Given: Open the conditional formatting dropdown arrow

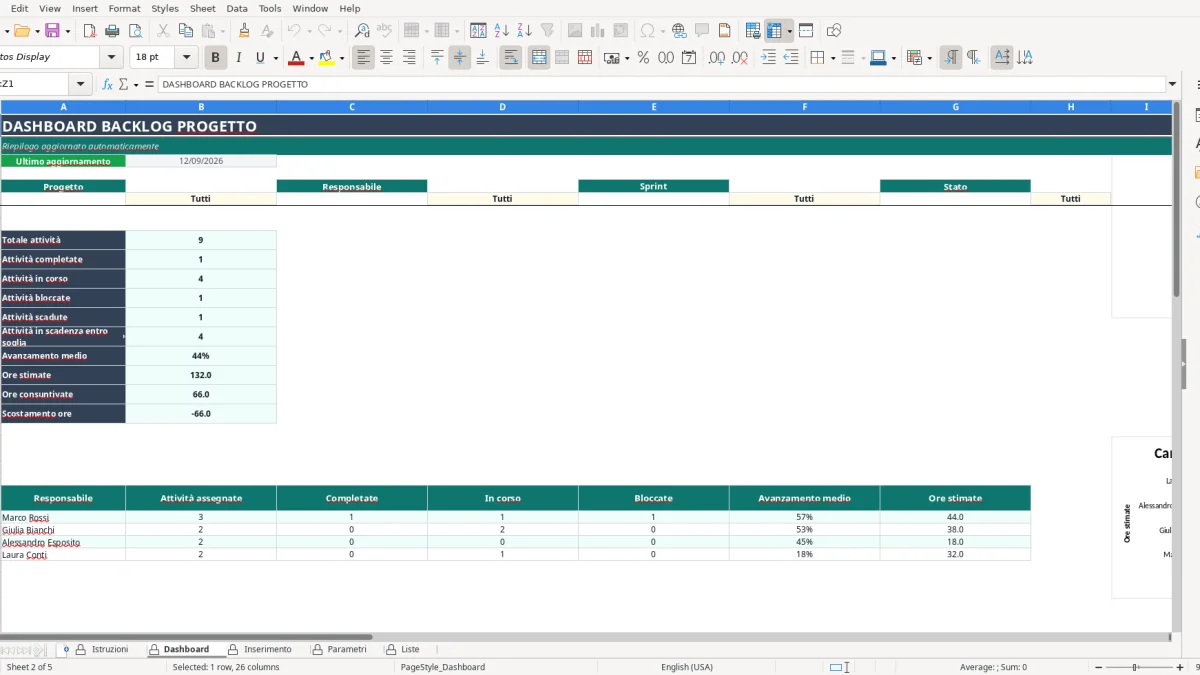Looking at the screenshot, I should pyautogui.click(x=929, y=58).
